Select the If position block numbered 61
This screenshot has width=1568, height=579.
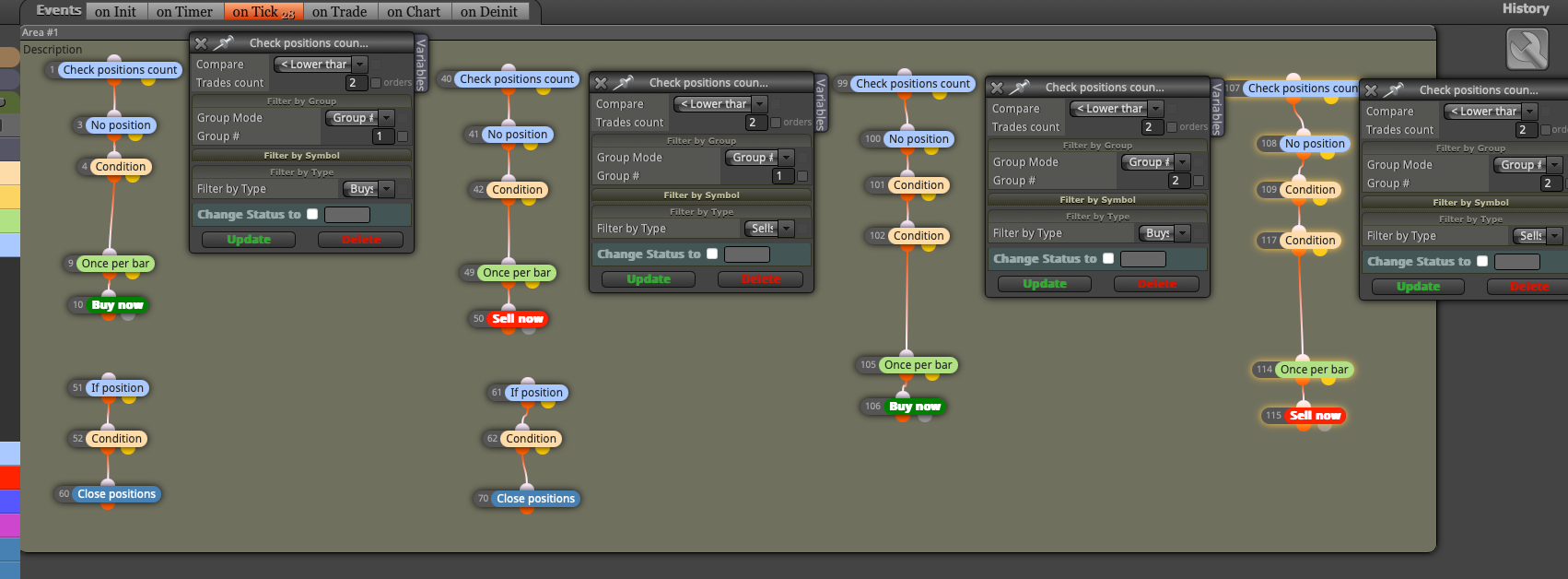(x=536, y=393)
